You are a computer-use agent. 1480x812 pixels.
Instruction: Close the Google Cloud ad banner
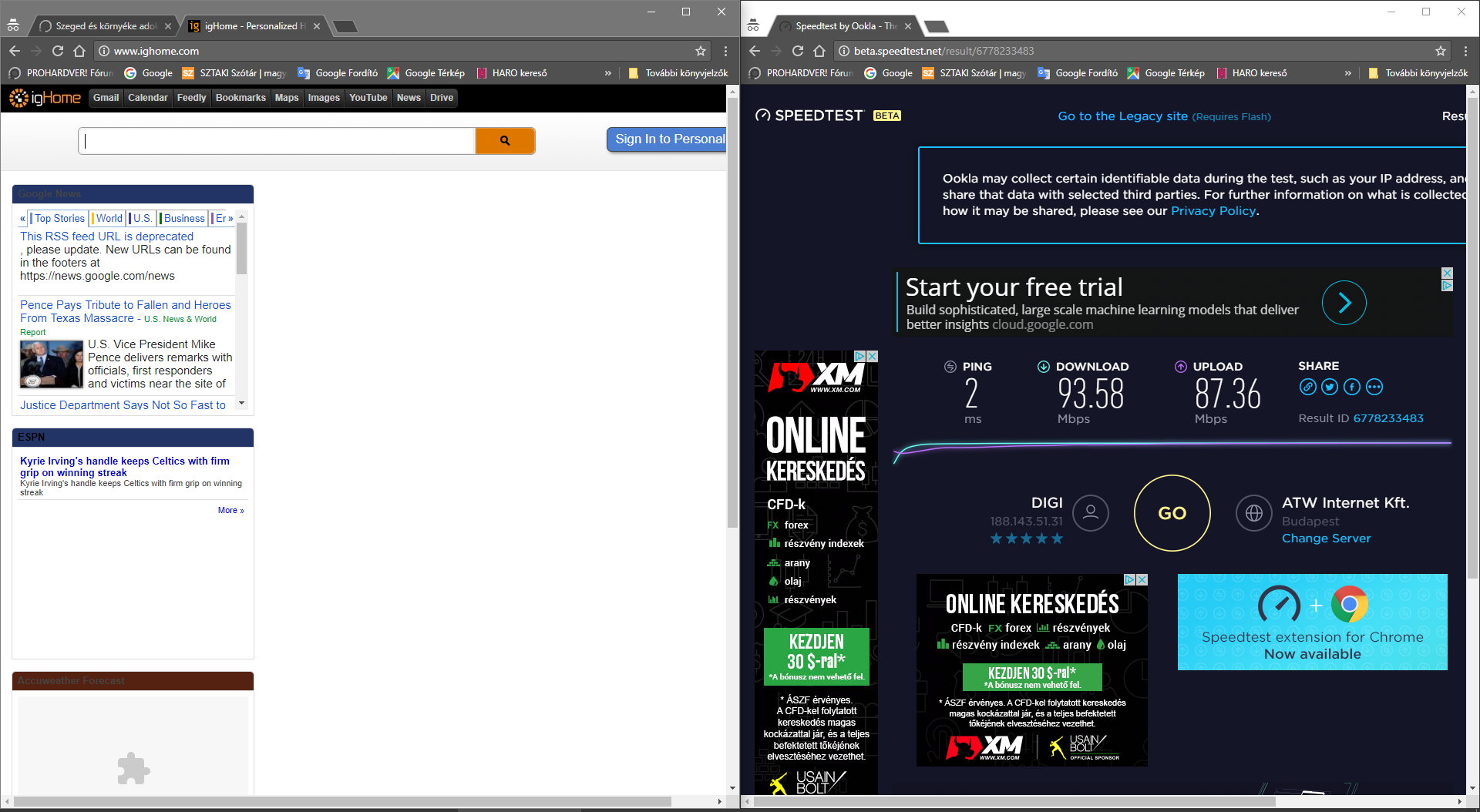point(1448,273)
